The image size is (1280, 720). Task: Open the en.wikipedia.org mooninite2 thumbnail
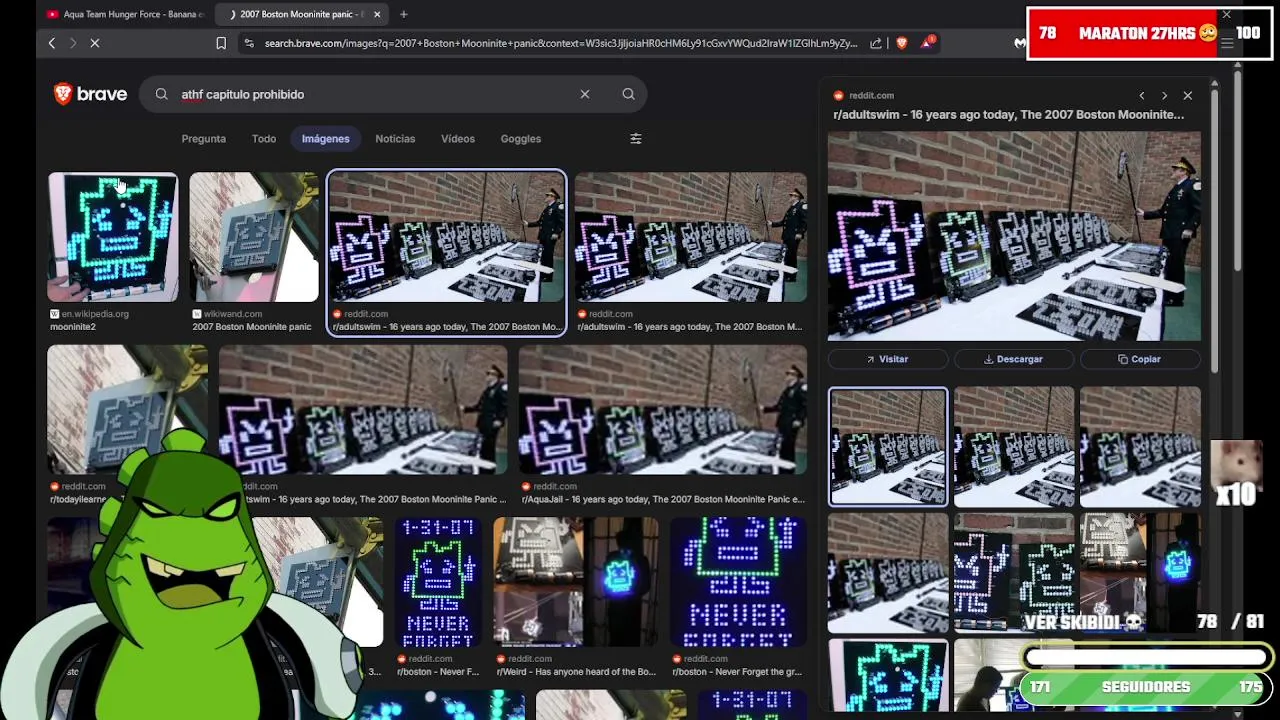[113, 237]
